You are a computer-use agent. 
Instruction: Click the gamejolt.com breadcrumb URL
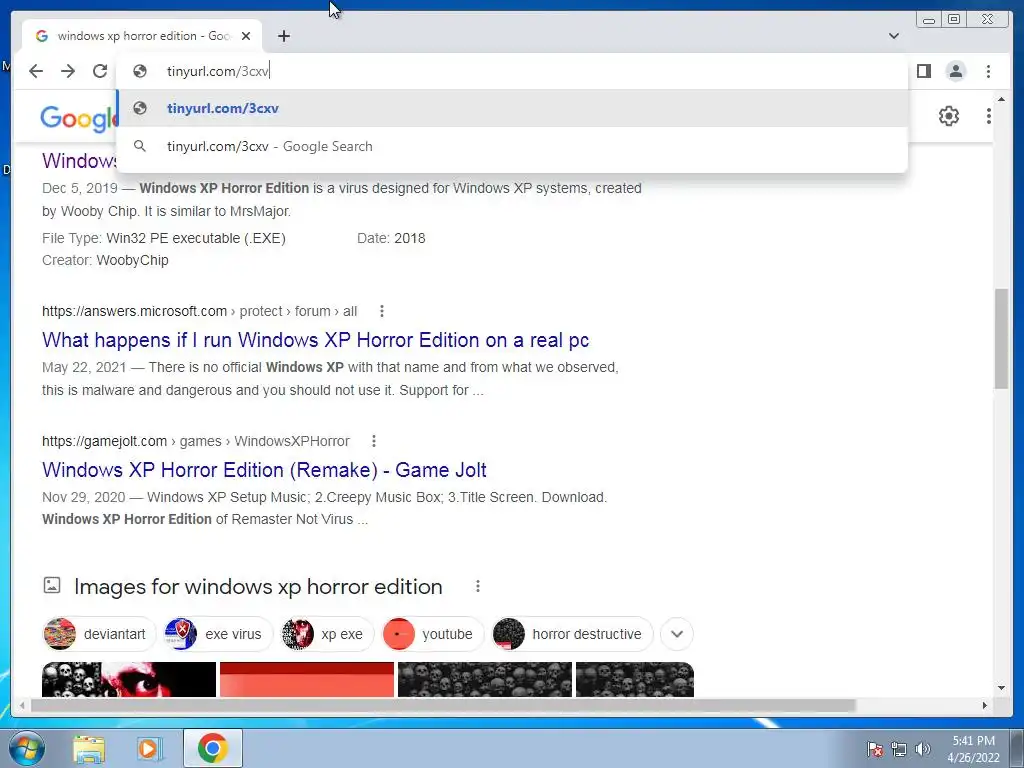tap(196, 441)
